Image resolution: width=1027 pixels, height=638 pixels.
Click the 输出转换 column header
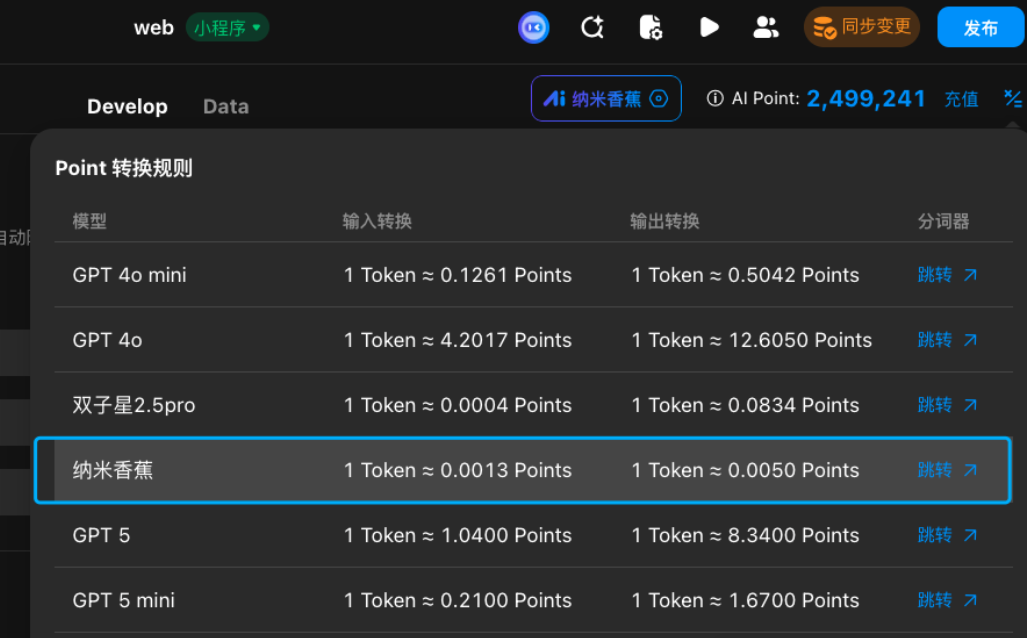[664, 221]
